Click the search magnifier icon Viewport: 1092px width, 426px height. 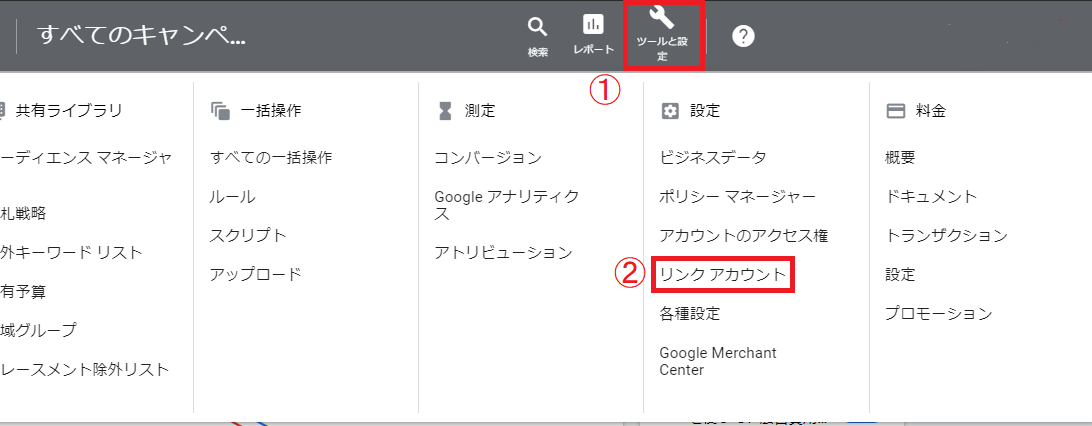pyautogui.click(x=537, y=27)
